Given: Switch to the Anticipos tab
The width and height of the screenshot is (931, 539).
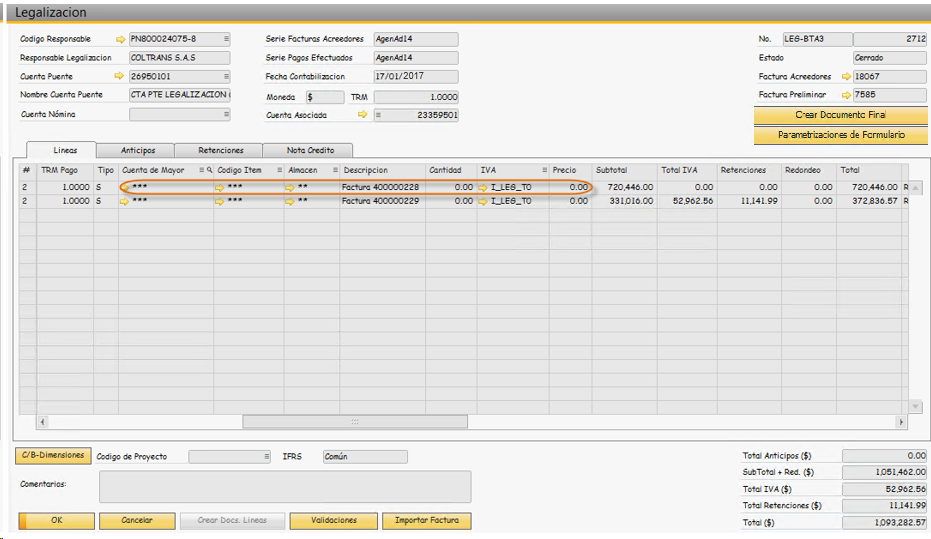Looking at the screenshot, I should (x=138, y=150).
